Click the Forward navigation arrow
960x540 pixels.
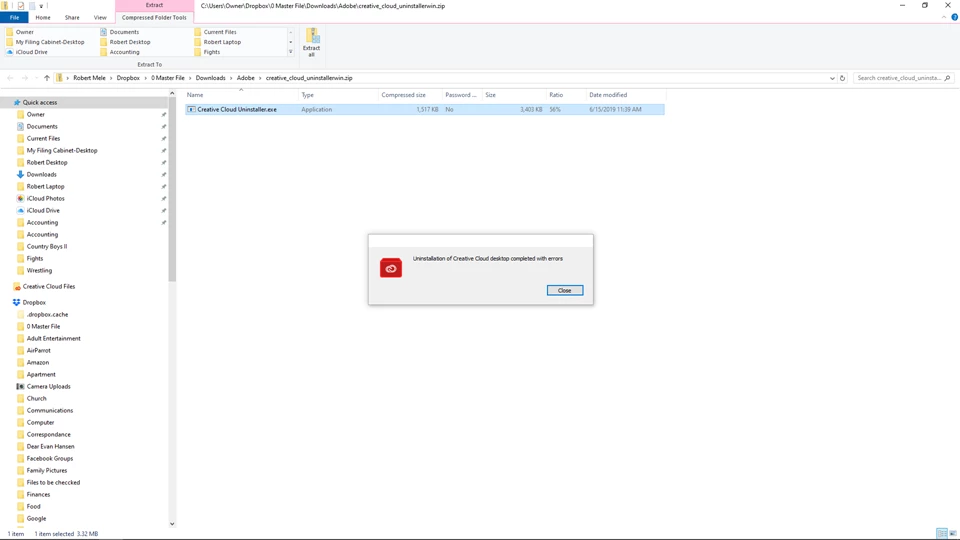click(x=24, y=78)
